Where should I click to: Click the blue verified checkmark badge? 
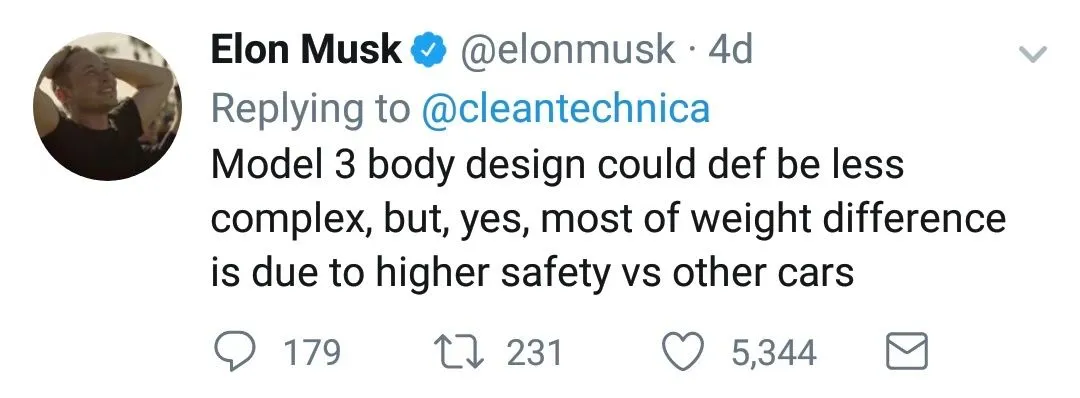point(428,52)
